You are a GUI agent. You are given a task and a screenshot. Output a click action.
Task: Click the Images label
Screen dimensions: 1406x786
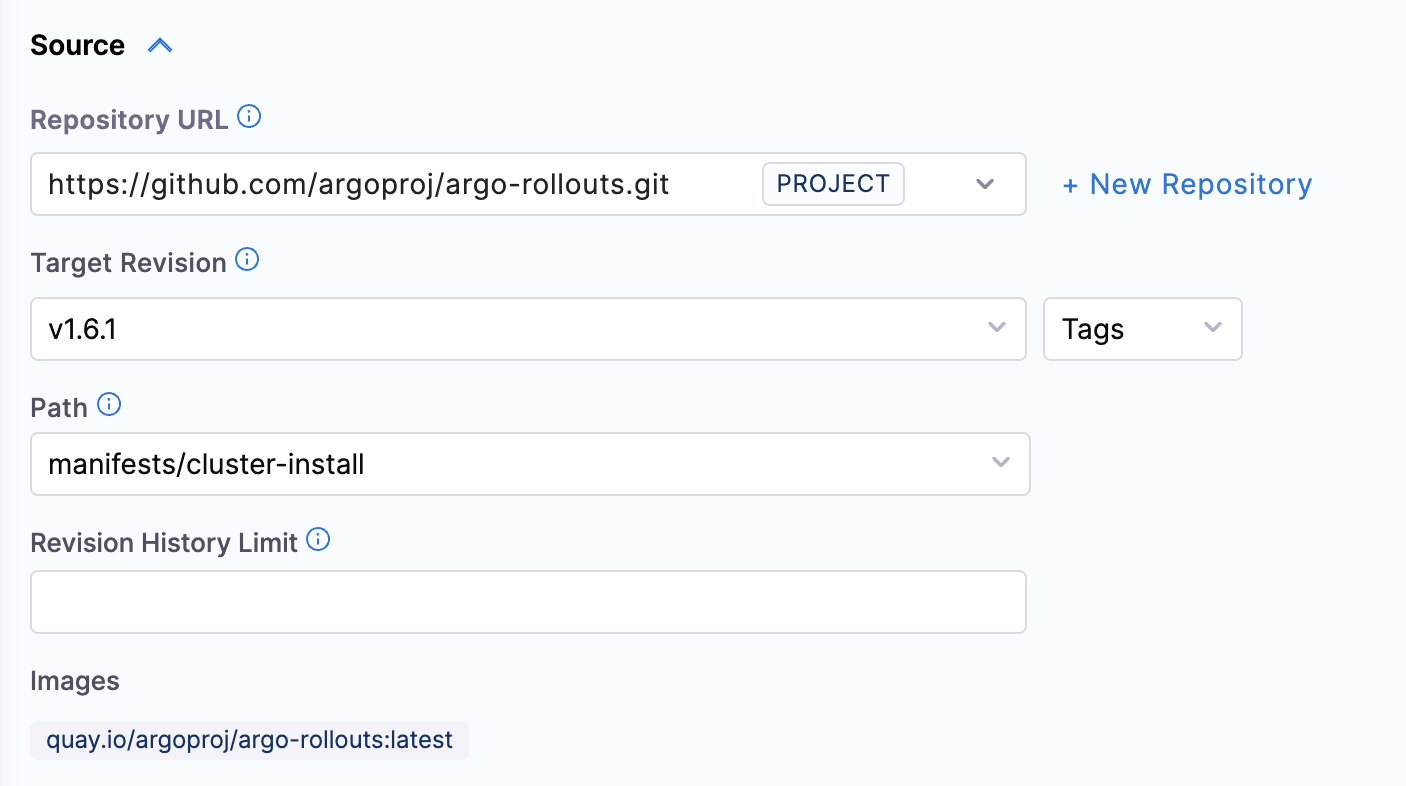(75, 681)
